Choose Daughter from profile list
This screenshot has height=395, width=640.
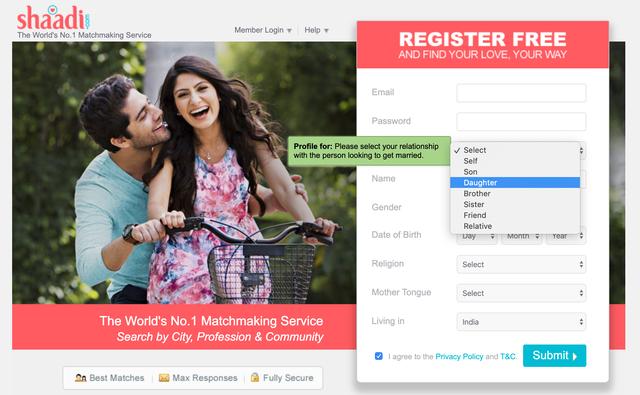click(x=515, y=182)
